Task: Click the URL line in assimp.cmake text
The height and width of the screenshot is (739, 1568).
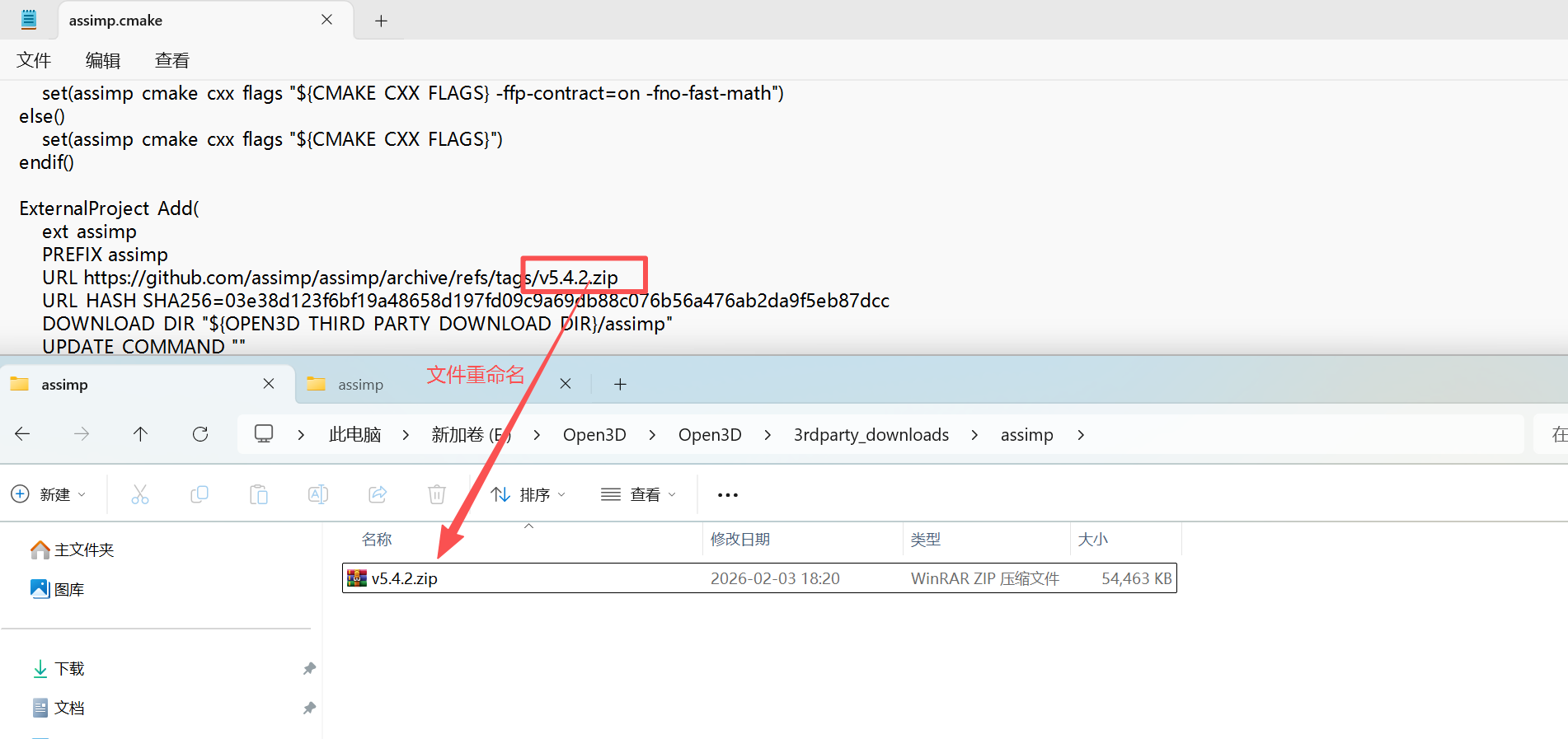Action: coord(330,278)
